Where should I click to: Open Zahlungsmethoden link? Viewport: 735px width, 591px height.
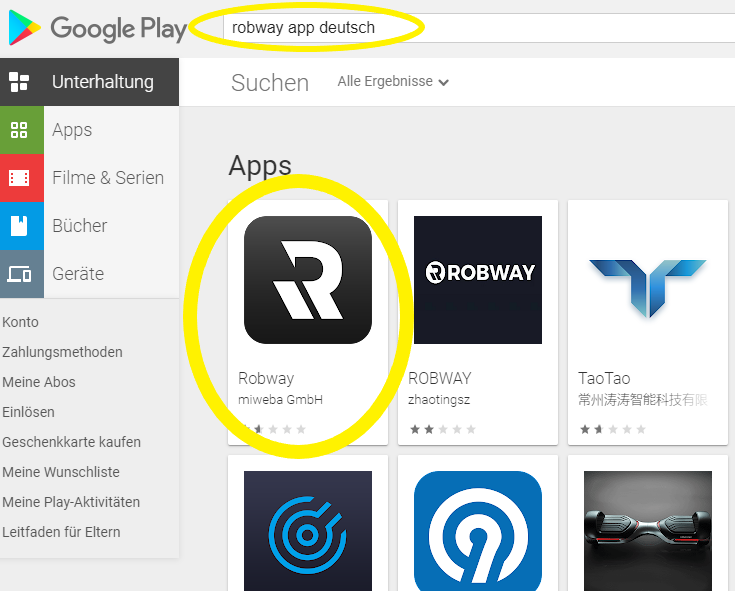[62, 352]
